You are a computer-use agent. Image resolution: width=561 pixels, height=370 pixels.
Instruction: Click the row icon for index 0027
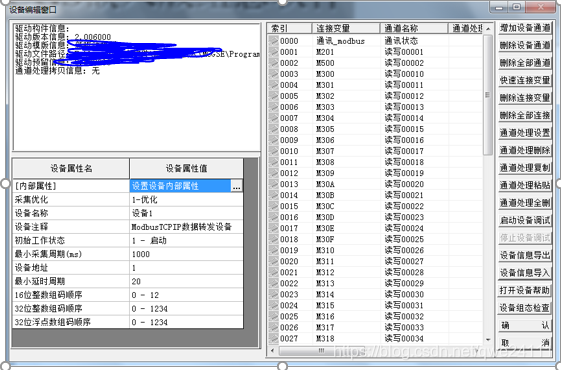[x=274, y=338]
